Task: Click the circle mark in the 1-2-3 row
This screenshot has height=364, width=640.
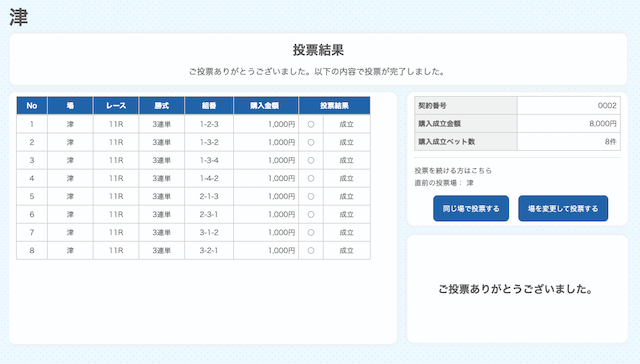Action: (x=311, y=124)
